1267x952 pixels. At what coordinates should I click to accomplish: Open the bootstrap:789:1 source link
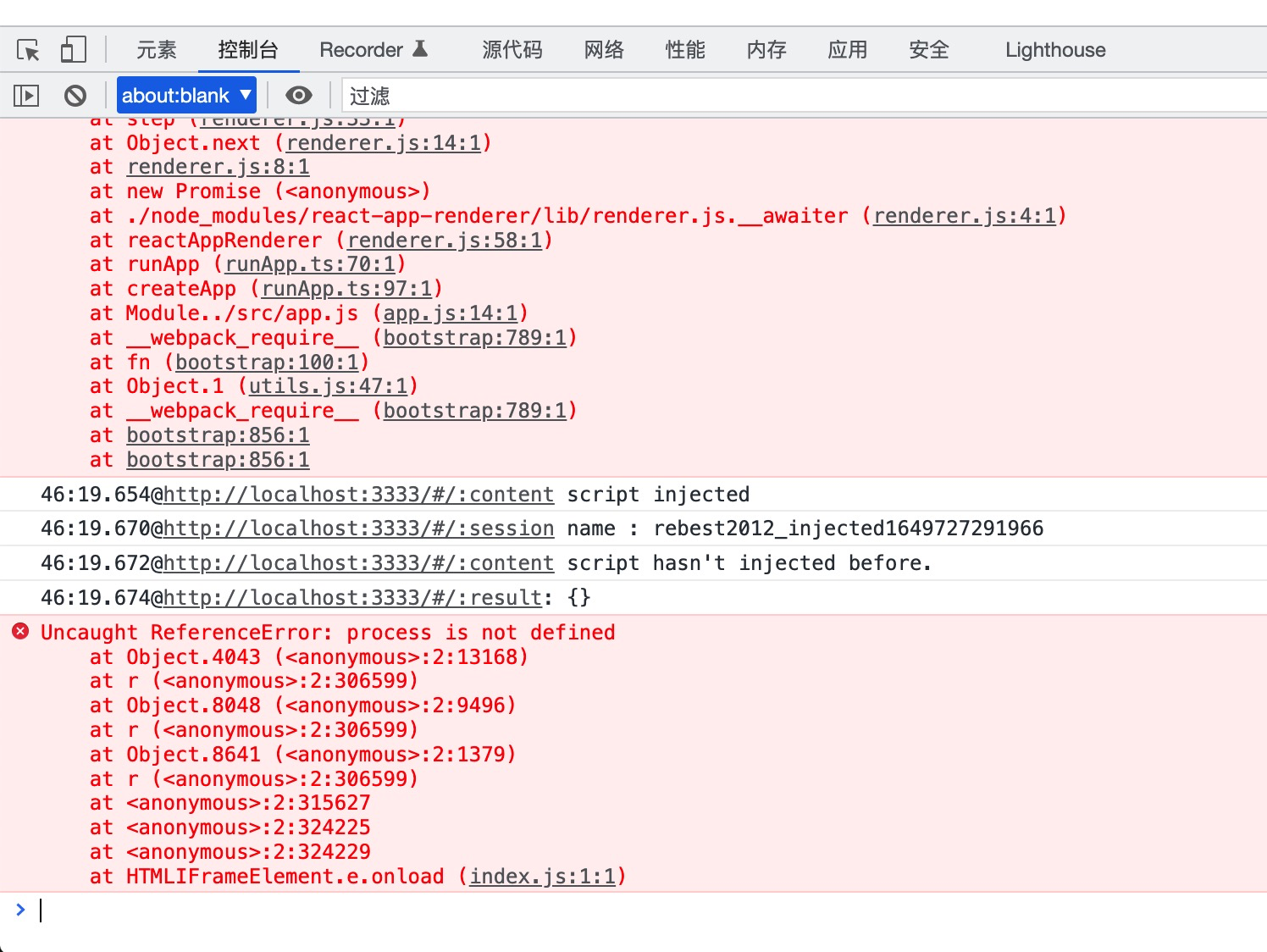478,337
